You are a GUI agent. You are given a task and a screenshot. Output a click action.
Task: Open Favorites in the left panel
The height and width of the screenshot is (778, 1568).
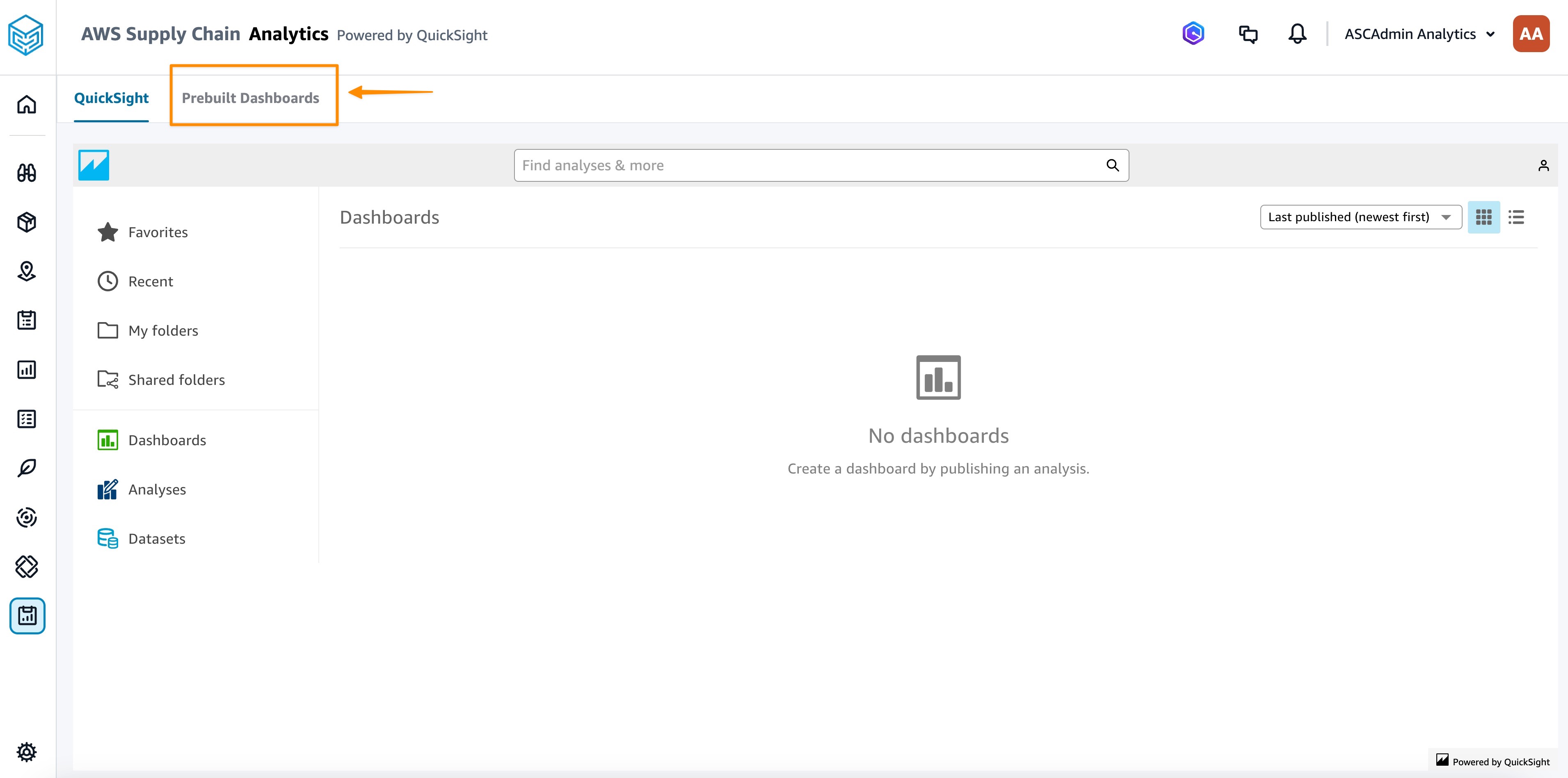coord(142,233)
